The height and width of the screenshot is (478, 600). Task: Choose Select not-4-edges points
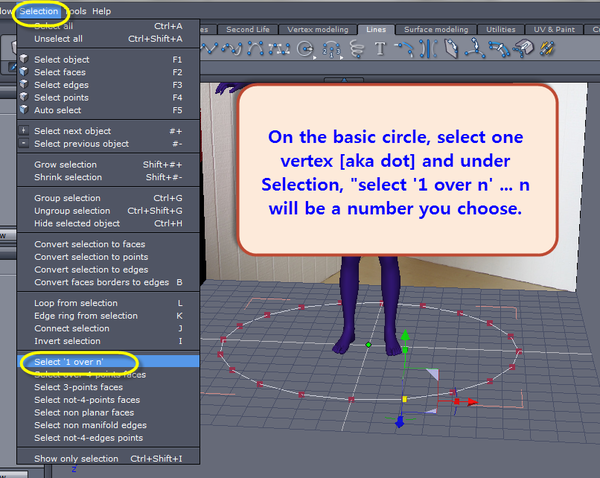pos(108,438)
